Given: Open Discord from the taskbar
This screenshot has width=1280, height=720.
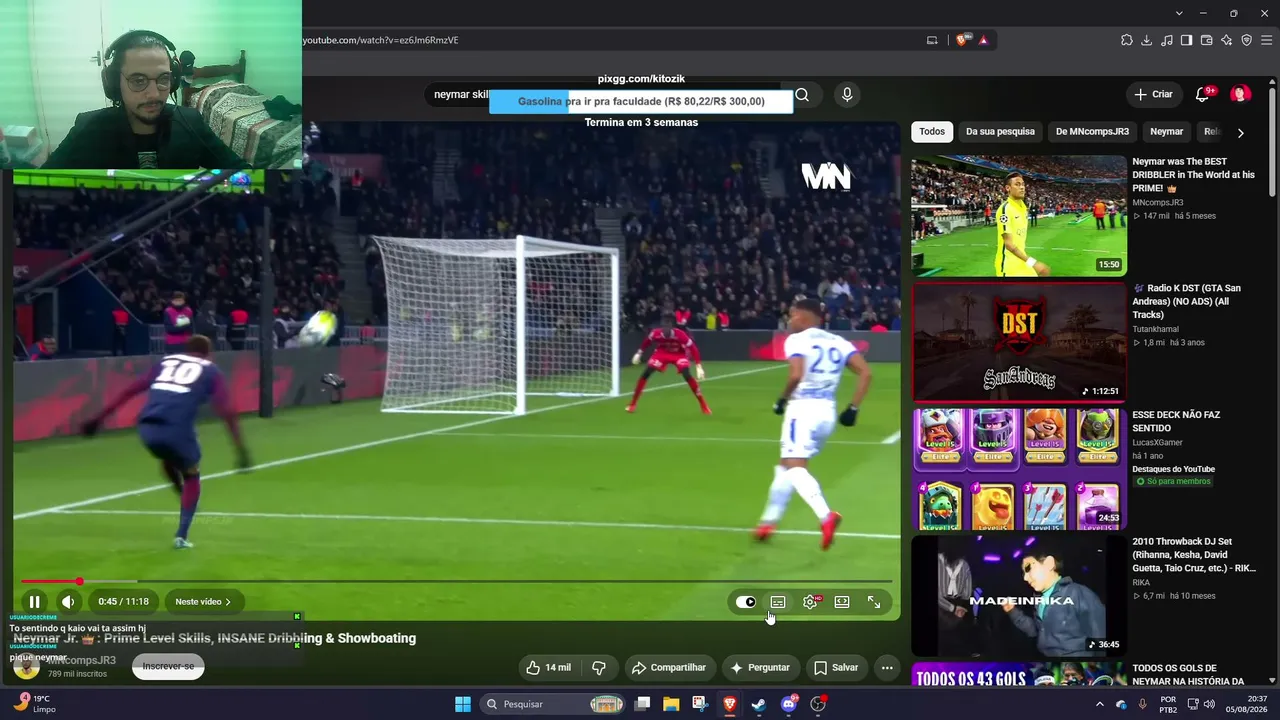Looking at the screenshot, I should 789,704.
